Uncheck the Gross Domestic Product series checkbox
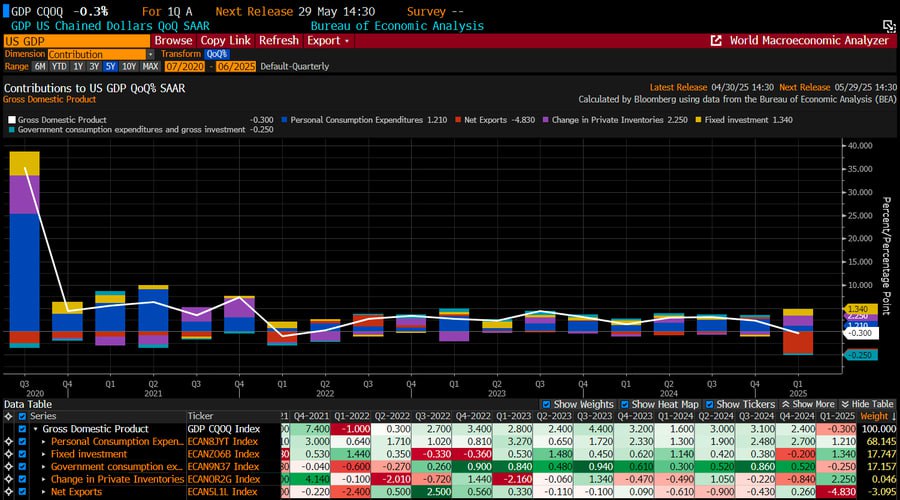900x500 pixels. [23, 428]
